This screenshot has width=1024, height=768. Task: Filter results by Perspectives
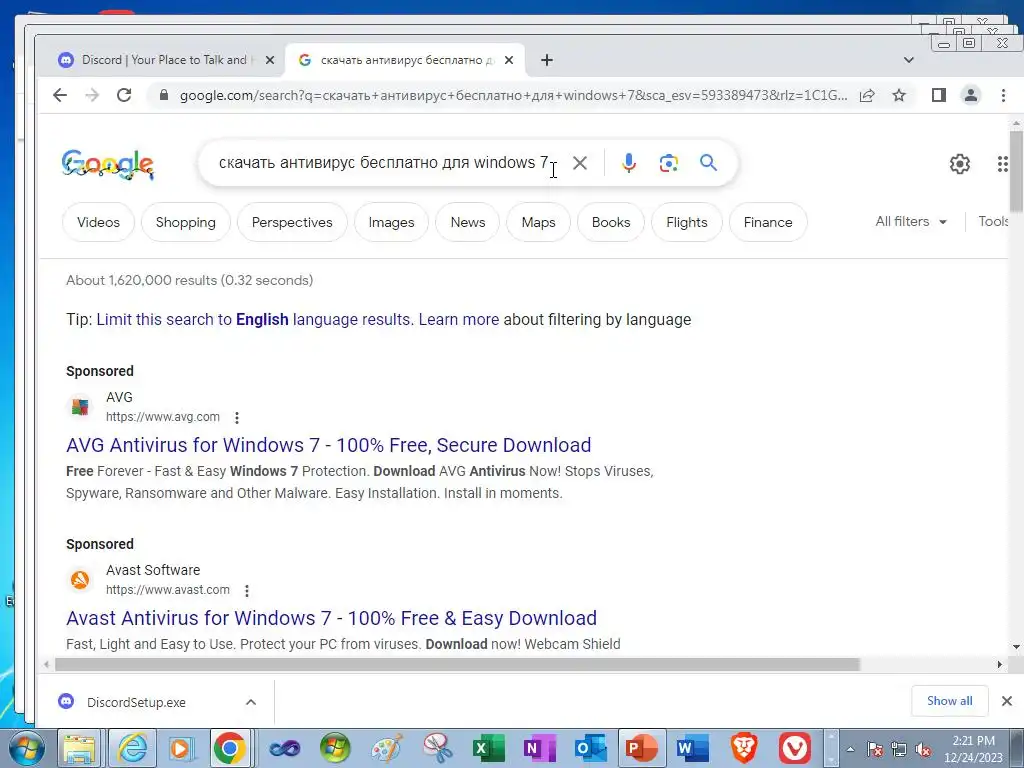(x=292, y=222)
